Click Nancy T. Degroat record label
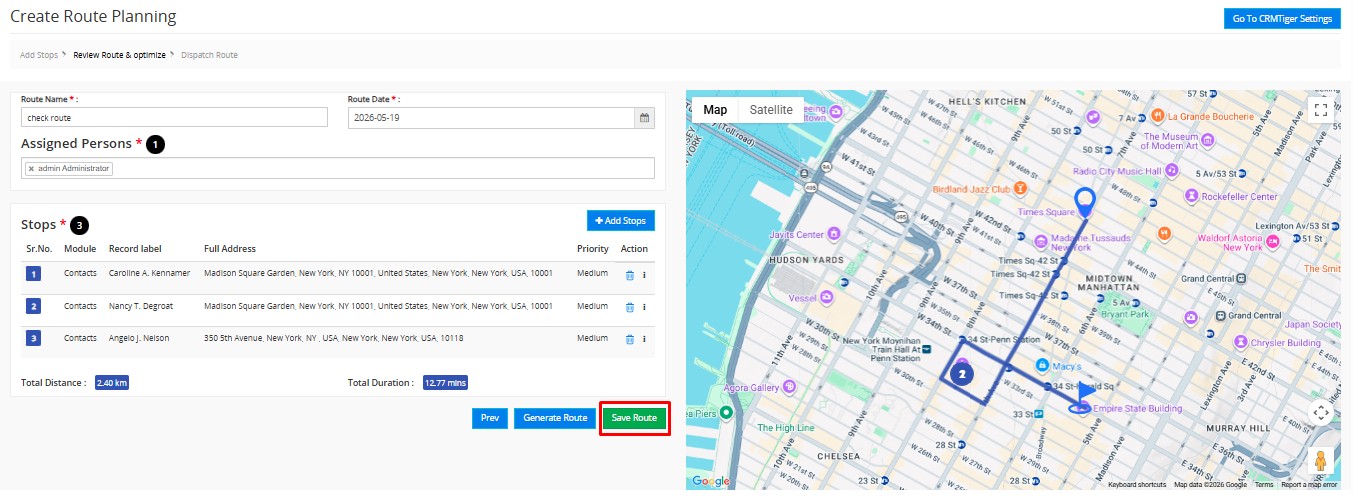Viewport: 1353px width, 496px height. coord(143,305)
